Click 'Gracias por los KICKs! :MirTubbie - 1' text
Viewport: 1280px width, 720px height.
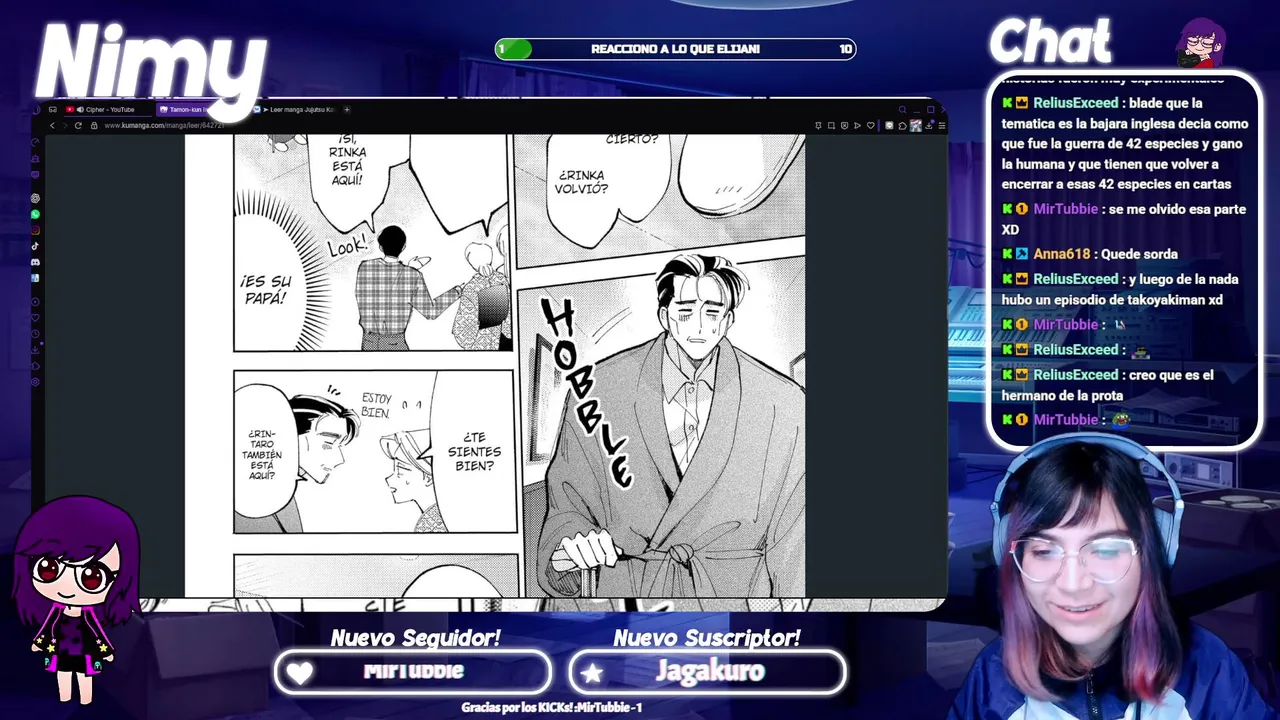point(551,707)
